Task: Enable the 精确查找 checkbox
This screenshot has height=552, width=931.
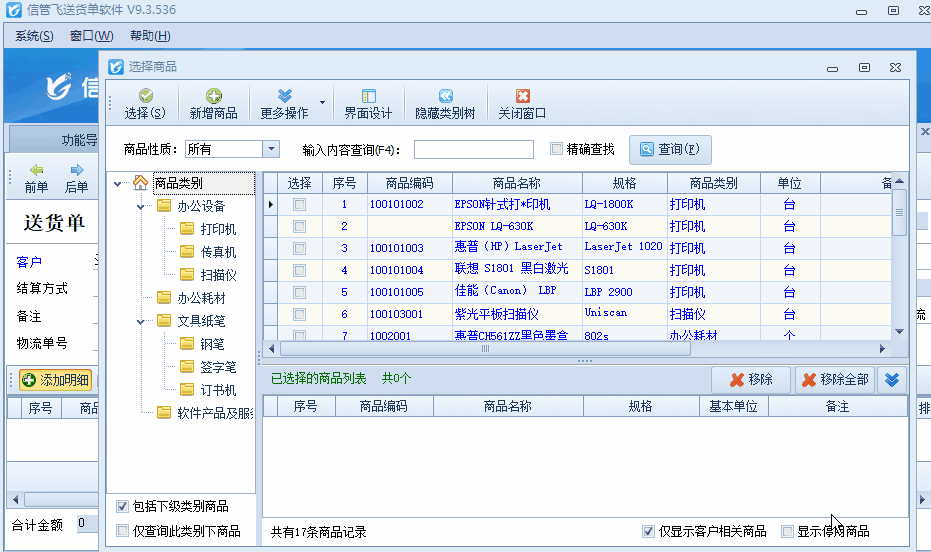Action: coord(557,149)
